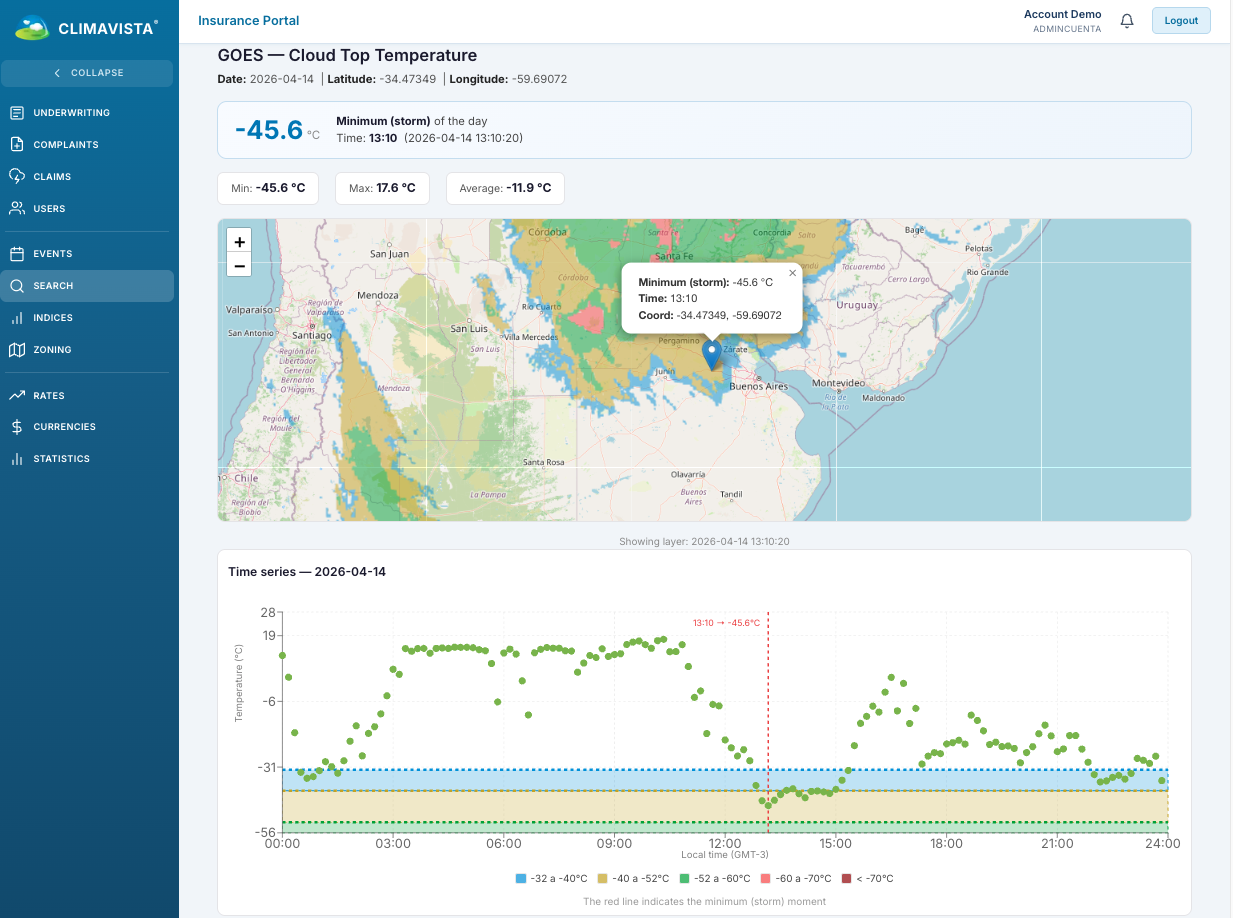
Task: Click the Users people icon
Action: tap(17, 209)
